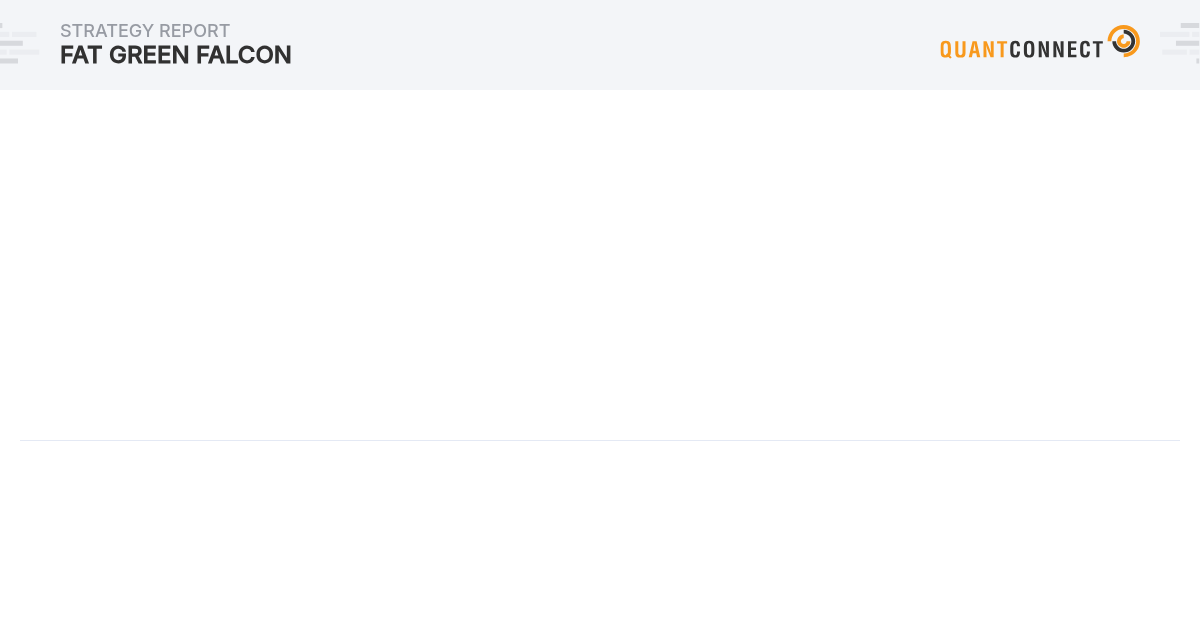The image size is (1200, 630).
Task: Click the gray dashes decoration left of title
Action: pos(19,44)
